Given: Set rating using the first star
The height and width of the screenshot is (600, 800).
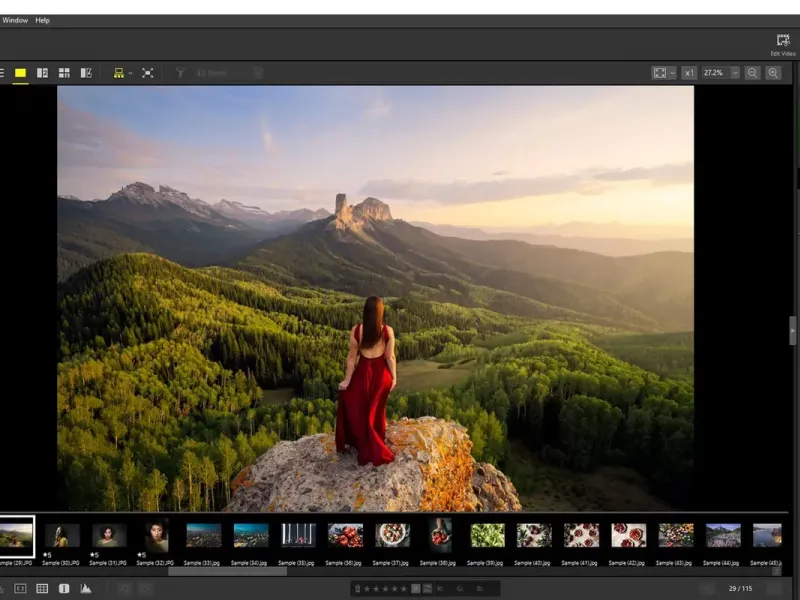Looking at the screenshot, I should (367, 589).
